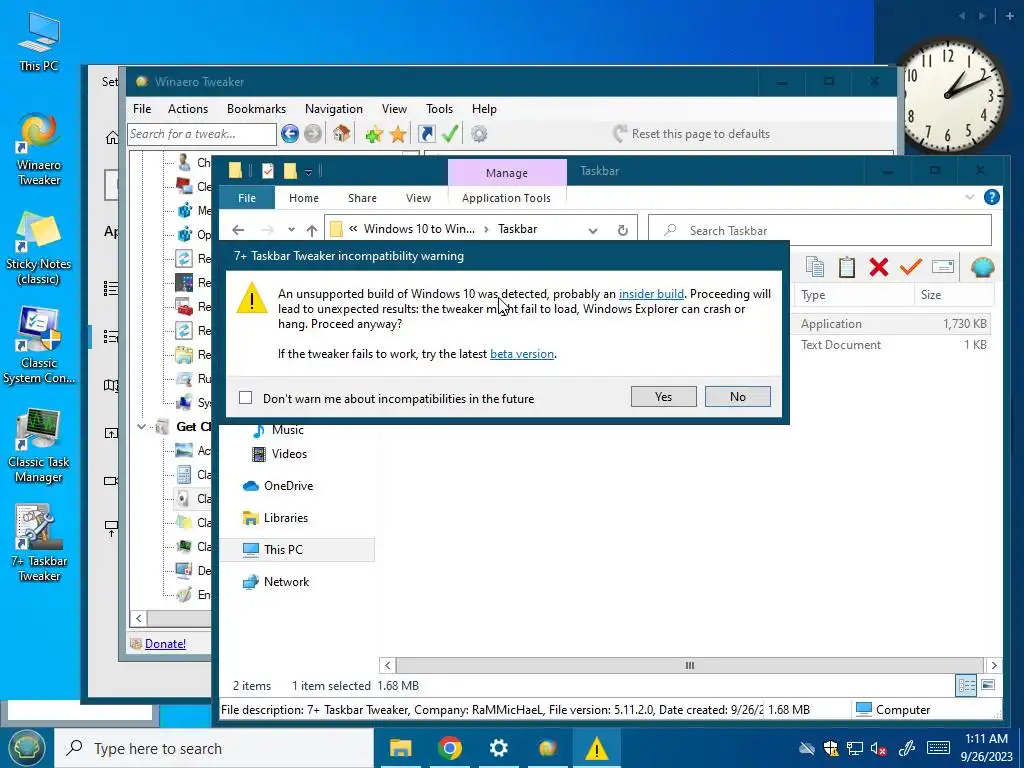
Task: Click the Windows taskbar search box
Action: point(214,748)
